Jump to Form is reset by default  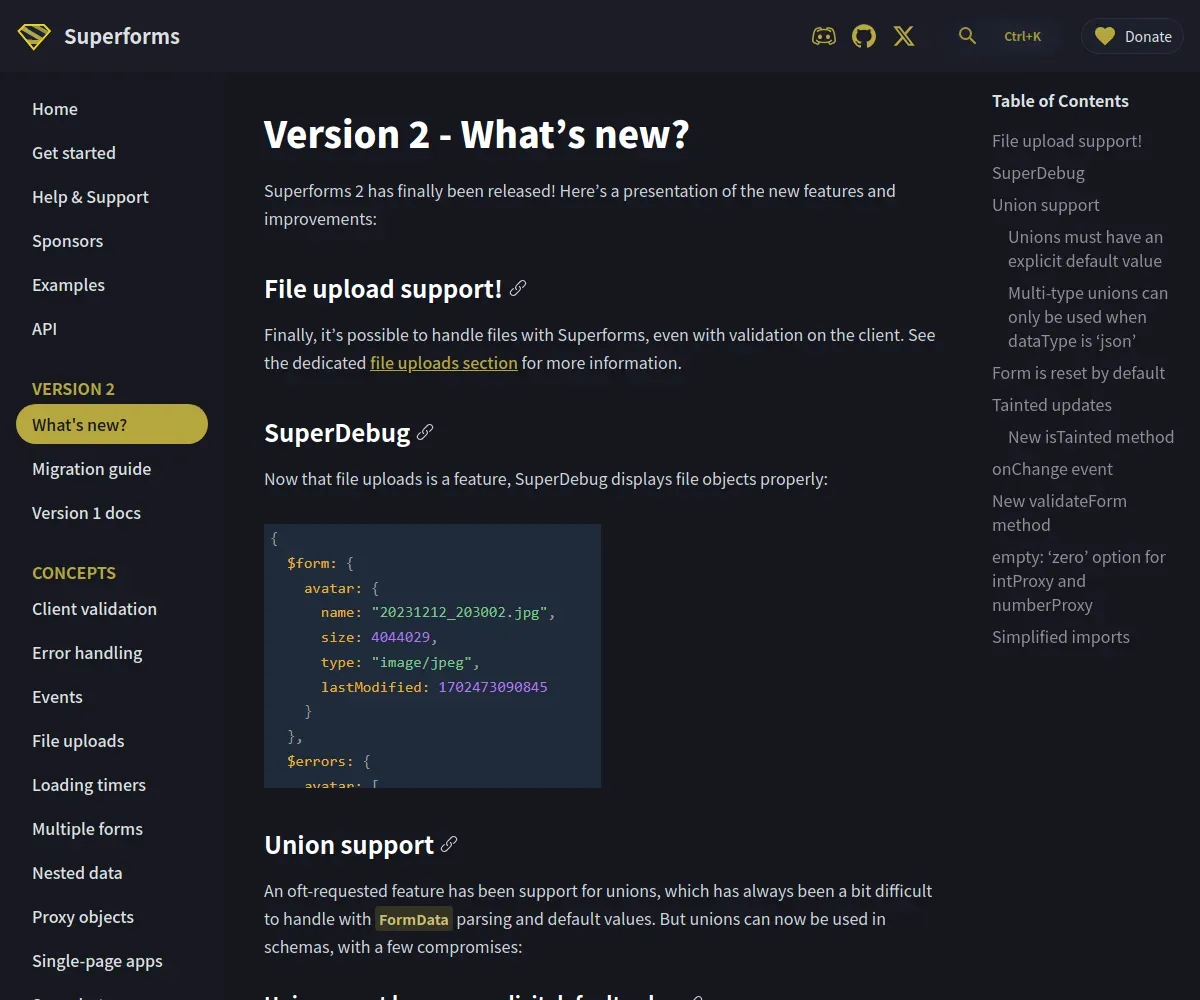(1078, 373)
